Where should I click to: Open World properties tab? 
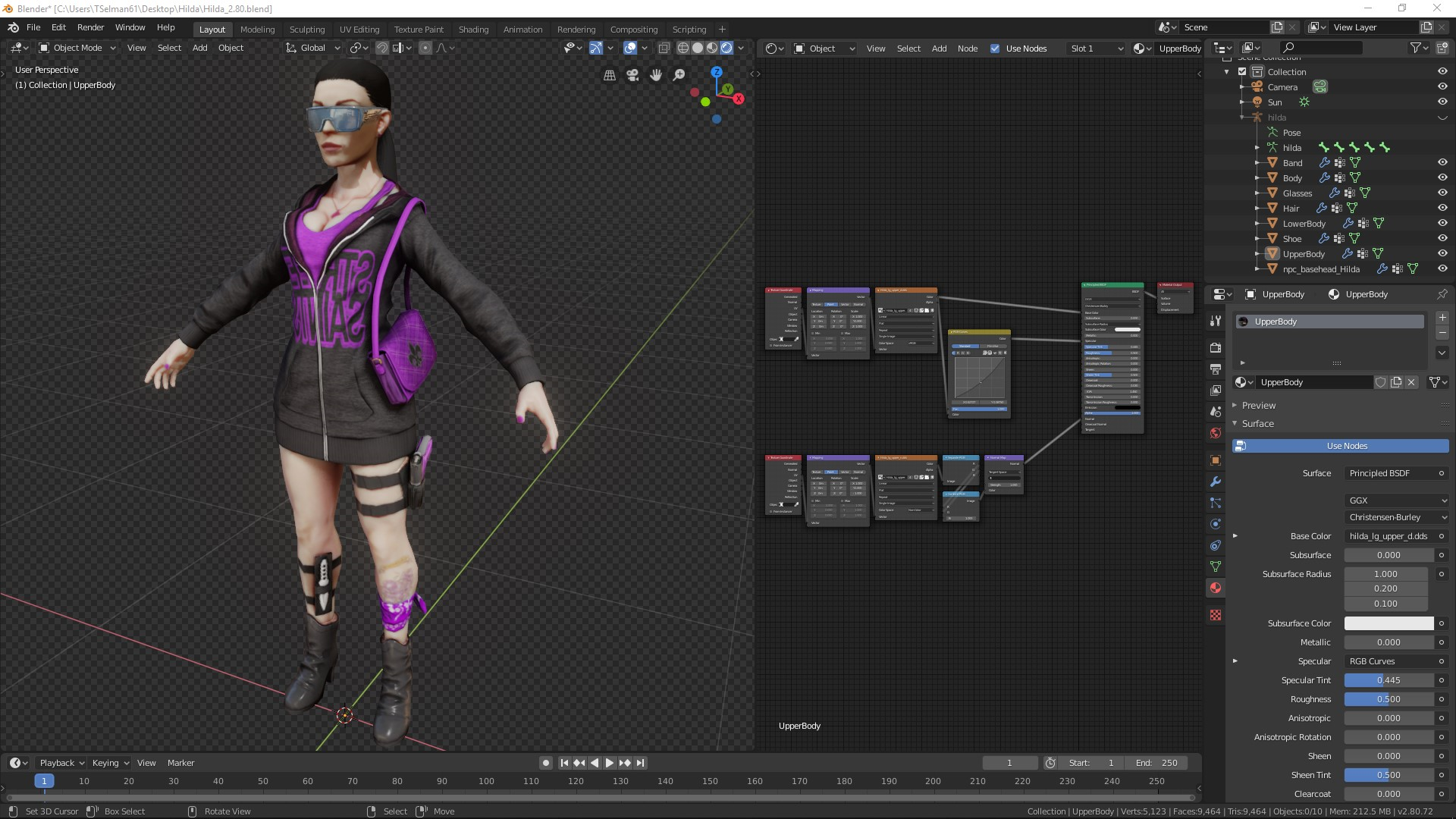1216,433
